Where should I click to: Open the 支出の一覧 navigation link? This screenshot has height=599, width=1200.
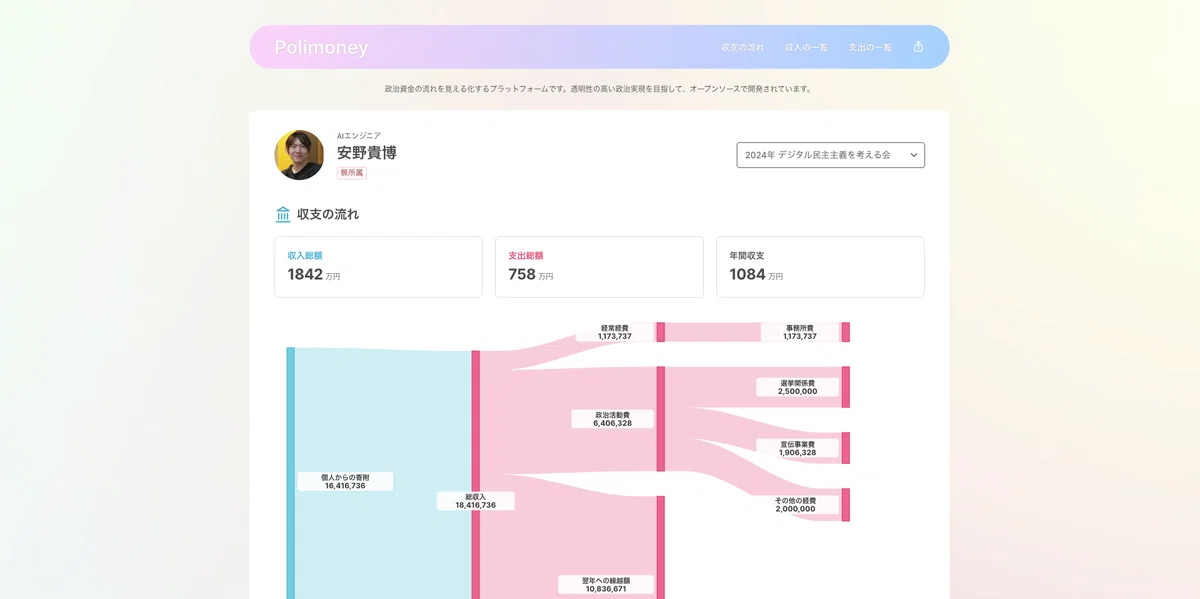click(x=870, y=47)
